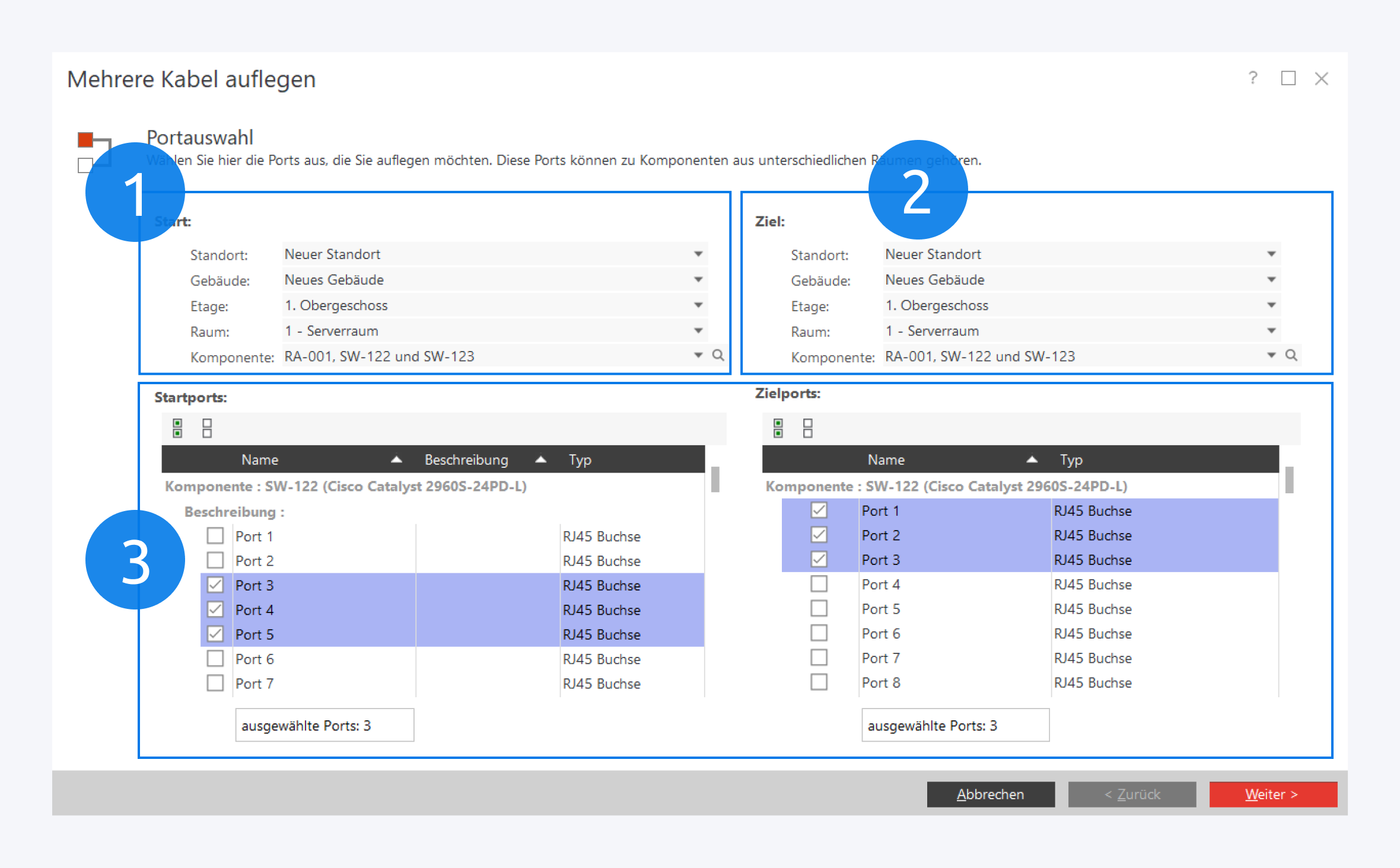The height and width of the screenshot is (868, 1400).
Task: Click the deselect-all icon above Zielports list
Action: [x=808, y=428]
